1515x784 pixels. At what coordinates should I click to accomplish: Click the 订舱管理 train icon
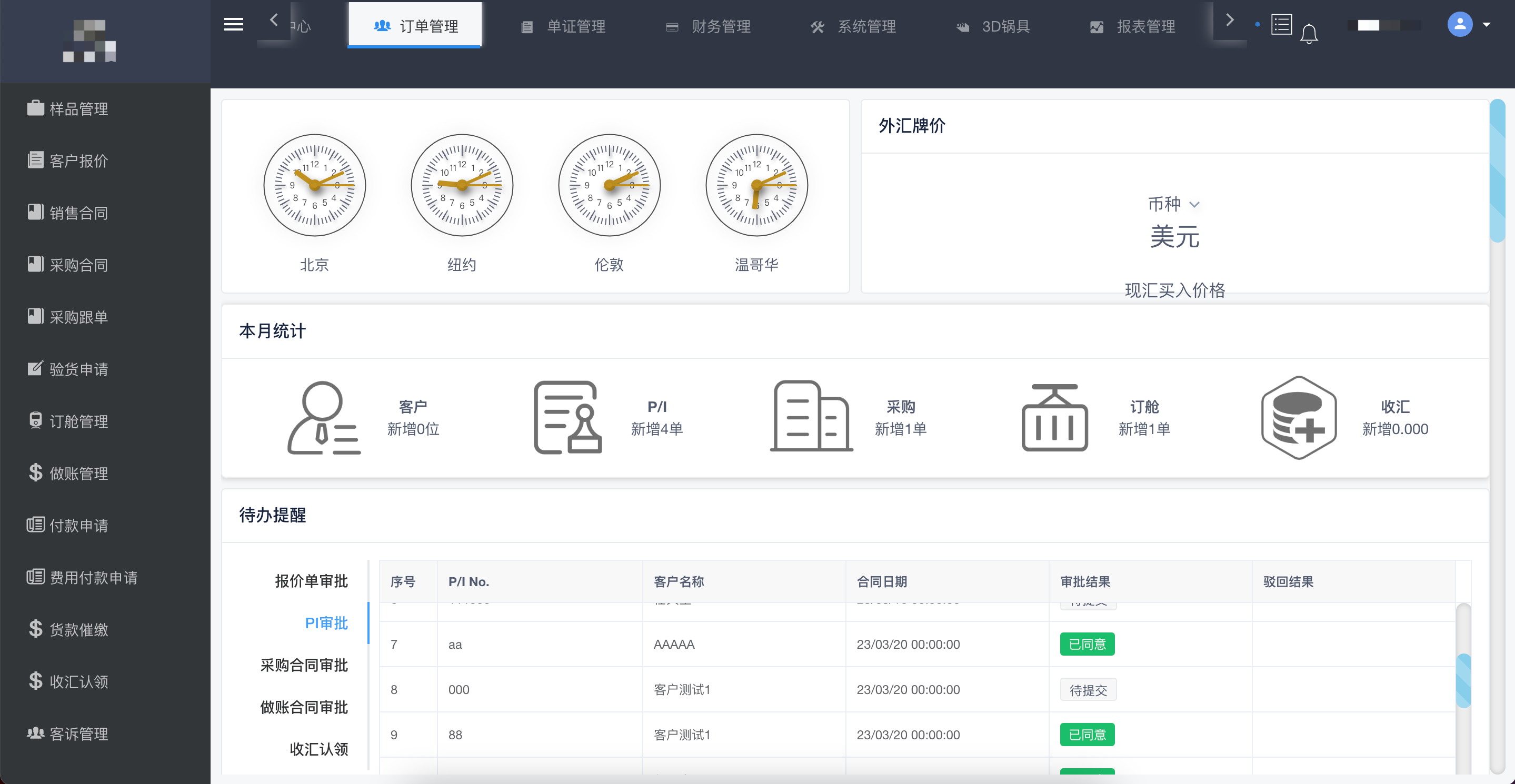click(35, 421)
